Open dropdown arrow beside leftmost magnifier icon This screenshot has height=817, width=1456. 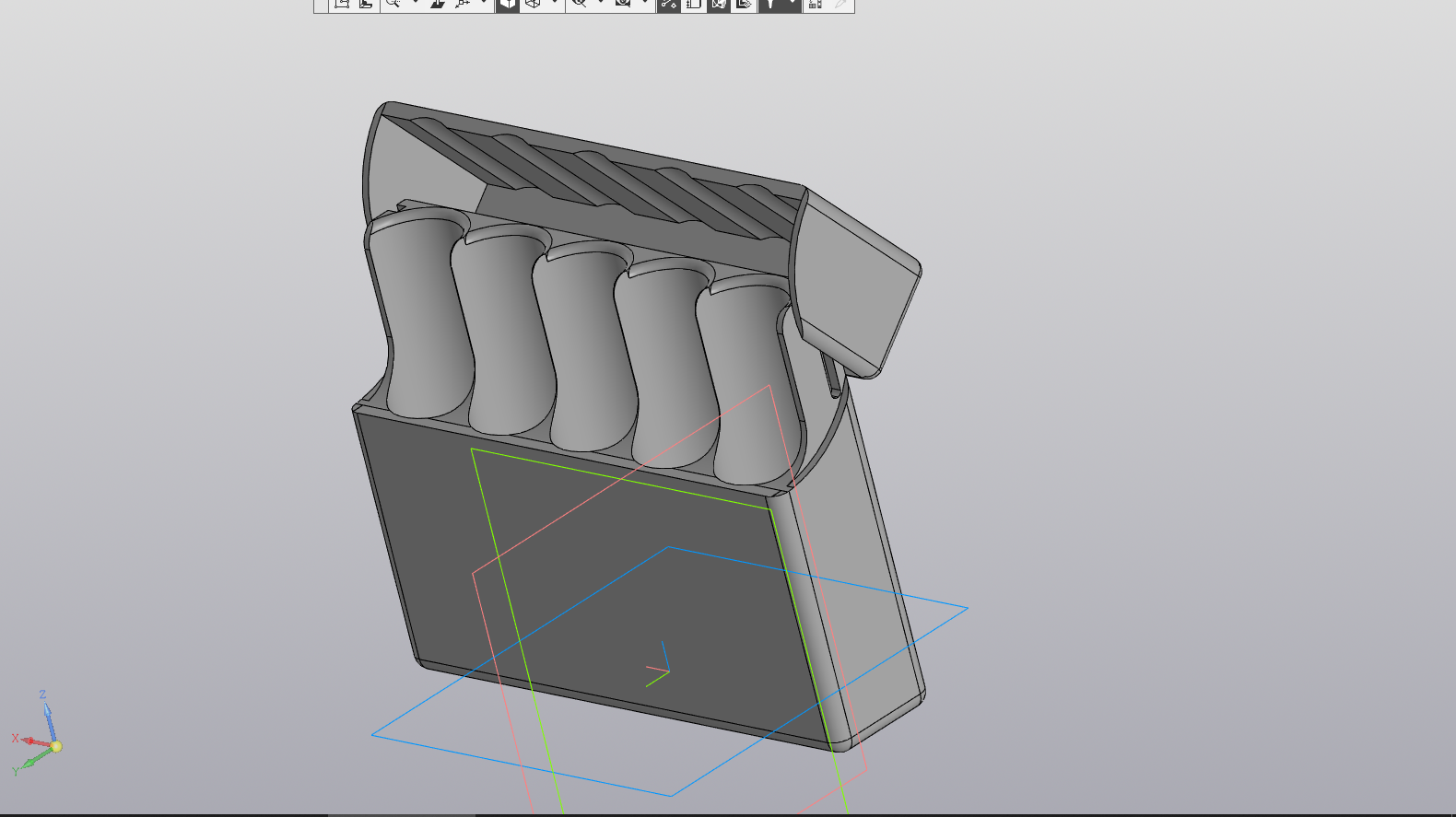[x=415, y=4]
